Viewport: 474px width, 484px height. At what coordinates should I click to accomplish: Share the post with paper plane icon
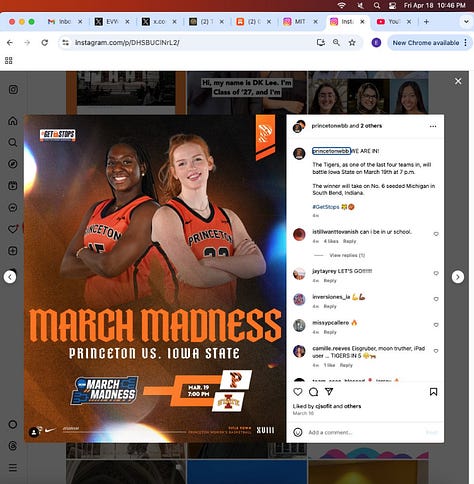329,391
